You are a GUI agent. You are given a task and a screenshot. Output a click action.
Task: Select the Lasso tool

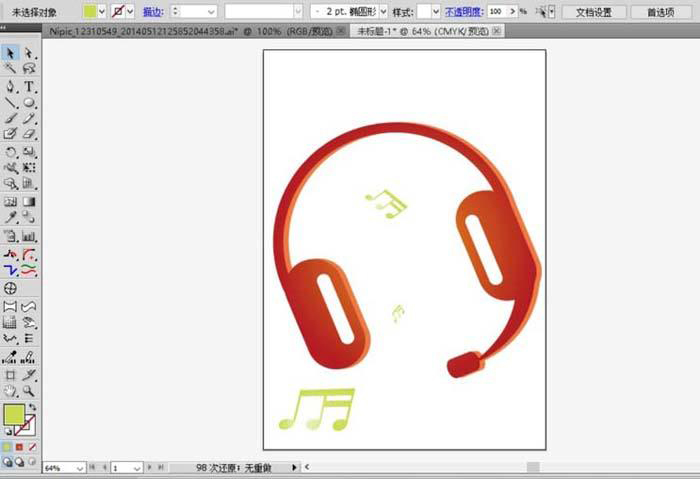pyautogui.click(x=29, y=69)
